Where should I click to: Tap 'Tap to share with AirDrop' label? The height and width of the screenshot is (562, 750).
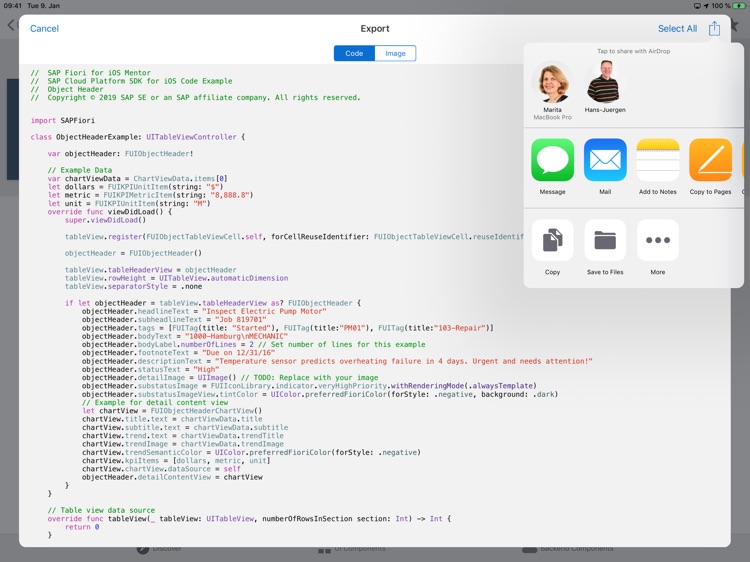(x=633, y=51)
